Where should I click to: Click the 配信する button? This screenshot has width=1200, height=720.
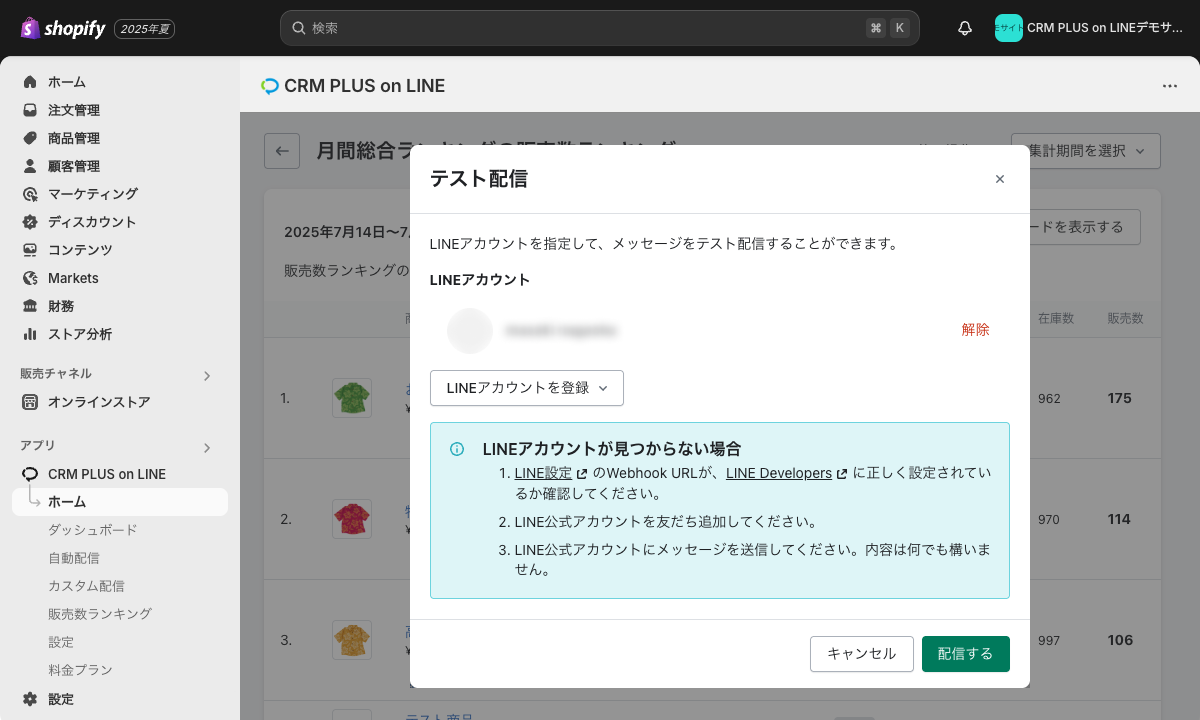(966, 654)
